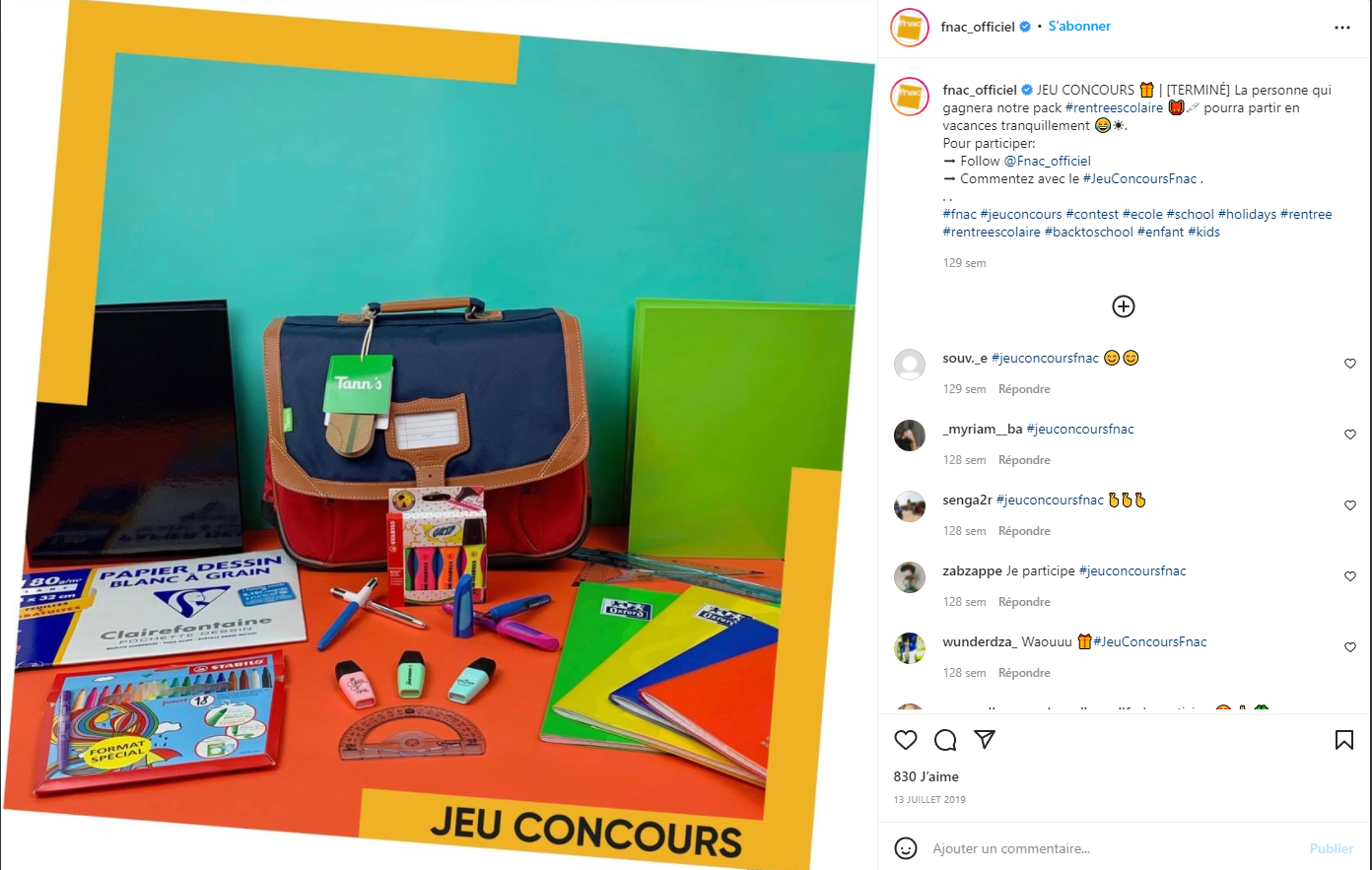
Task: Save the post with the bookmark icon
Action: 1344,740
